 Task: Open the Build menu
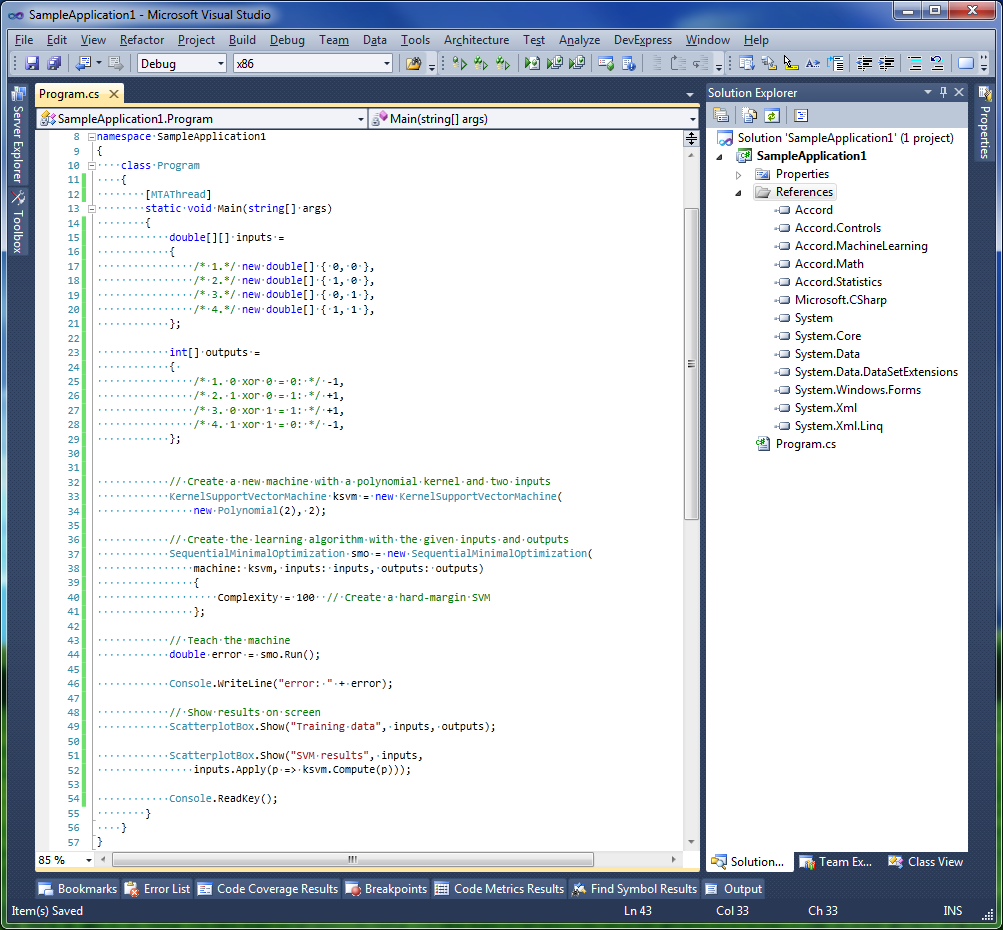click(242, 40)
